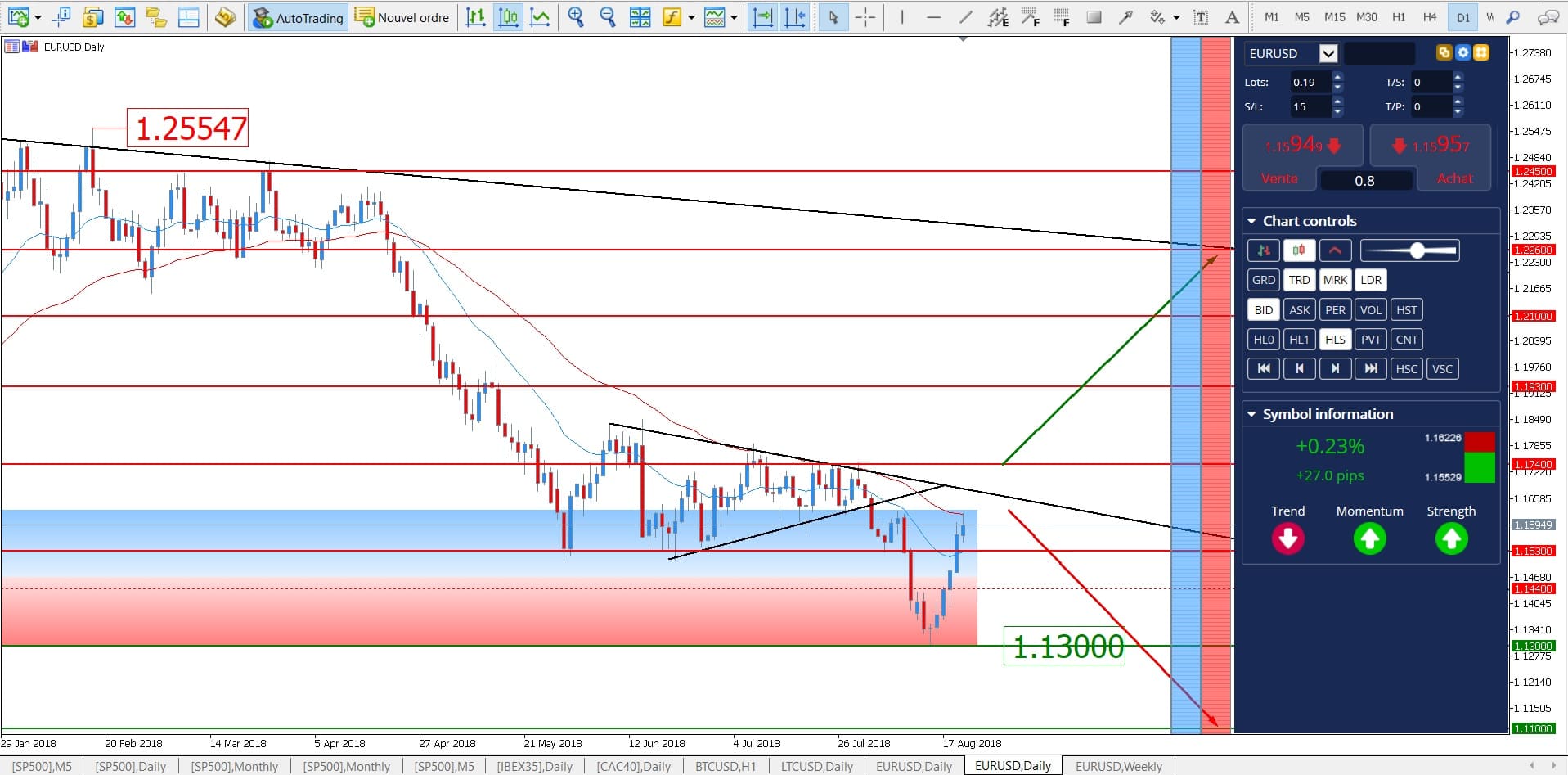Pick the trendline drawing tool
1568x775 pixels.
[965, 17]
